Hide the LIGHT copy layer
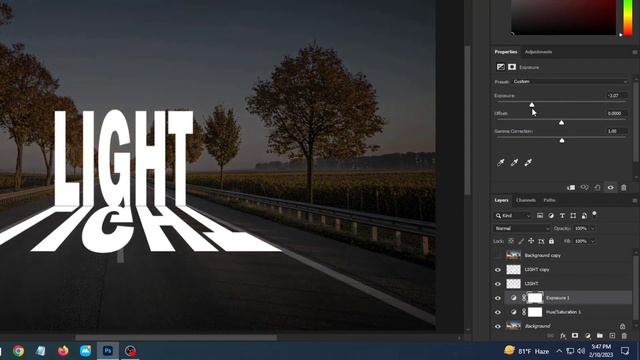640x360 pixels. (498, 269)
